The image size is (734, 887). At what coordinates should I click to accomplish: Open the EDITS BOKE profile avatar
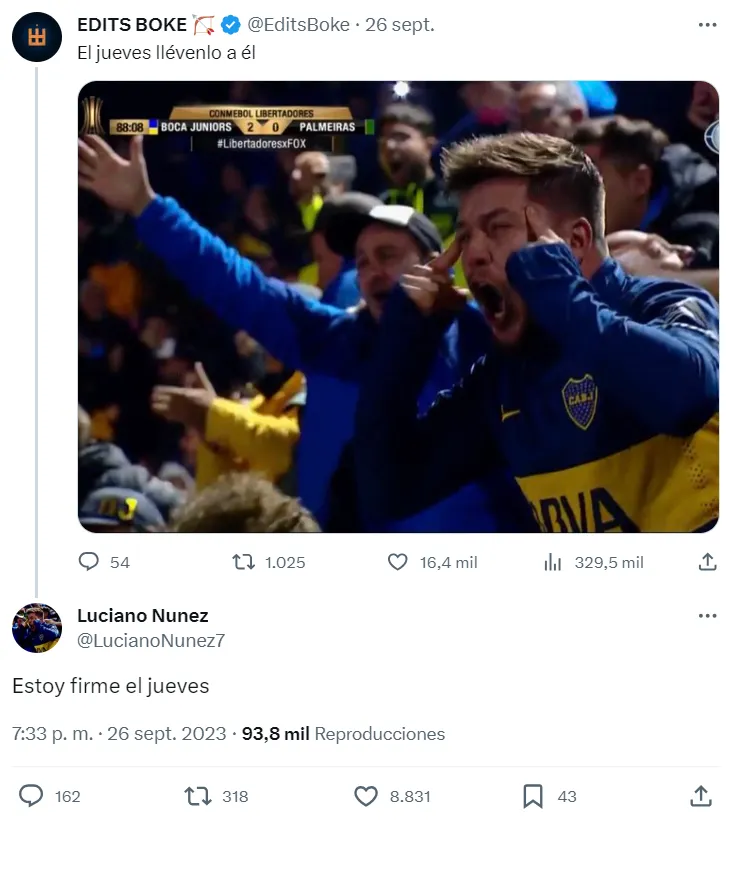tap(37, 37)
